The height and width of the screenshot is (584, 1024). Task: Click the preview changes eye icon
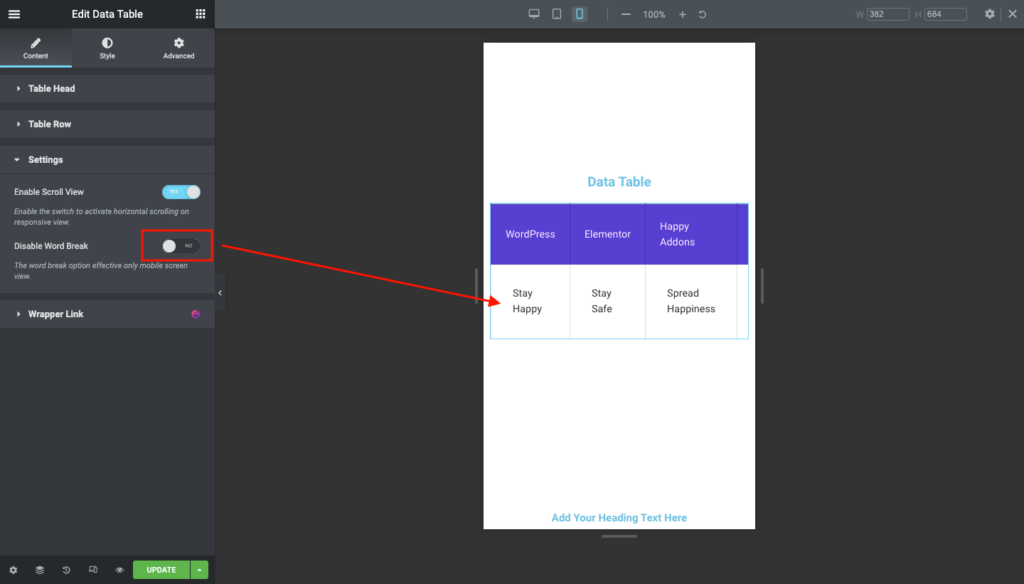[120, 570]
